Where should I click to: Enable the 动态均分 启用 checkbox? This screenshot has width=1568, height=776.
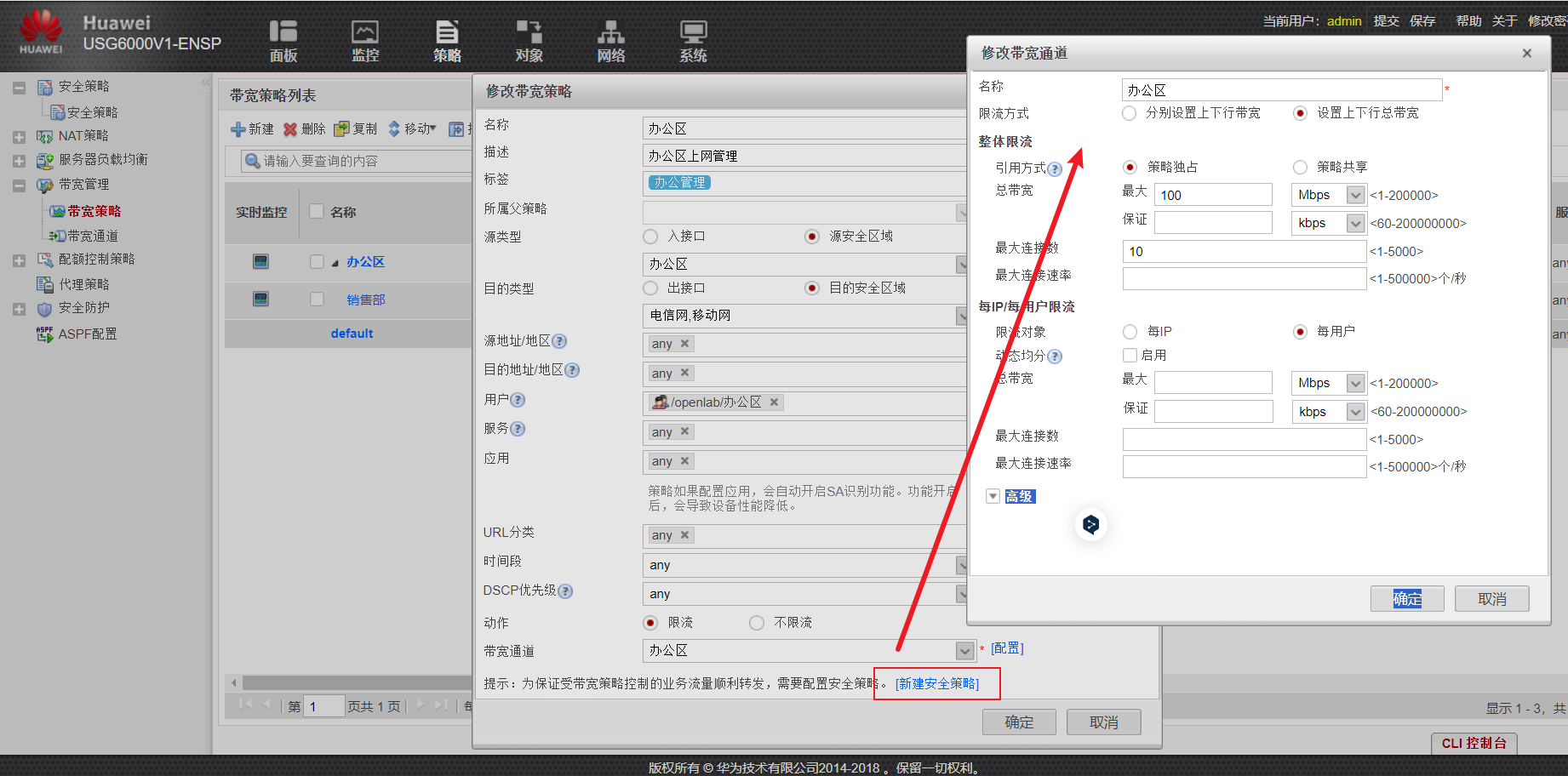point(1130,355)
